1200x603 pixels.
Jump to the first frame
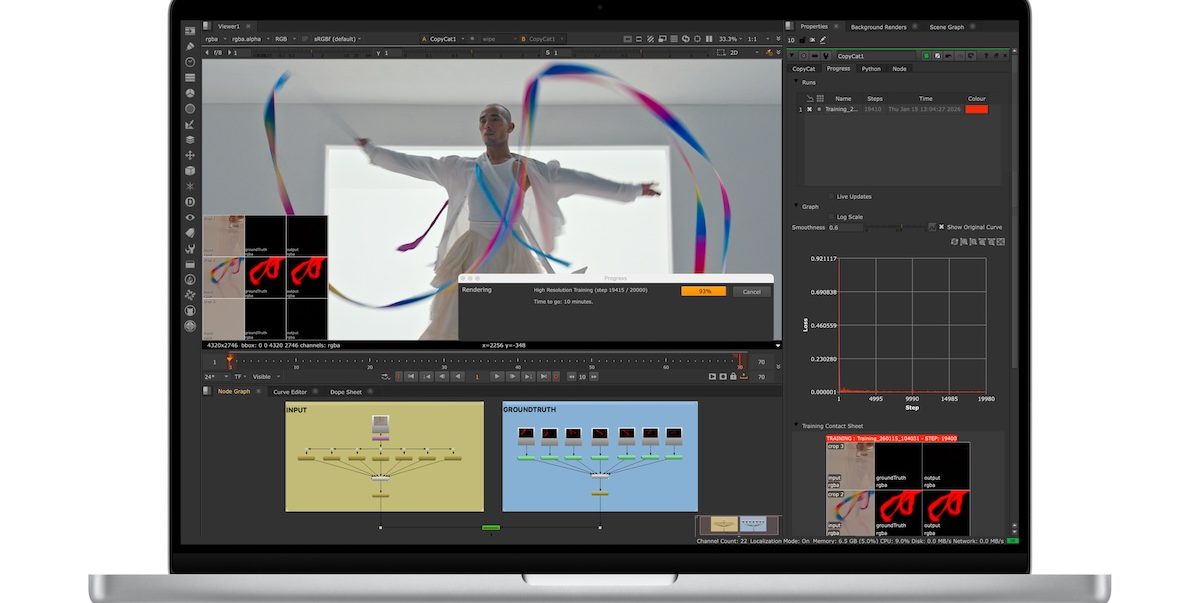pos(410,377)
